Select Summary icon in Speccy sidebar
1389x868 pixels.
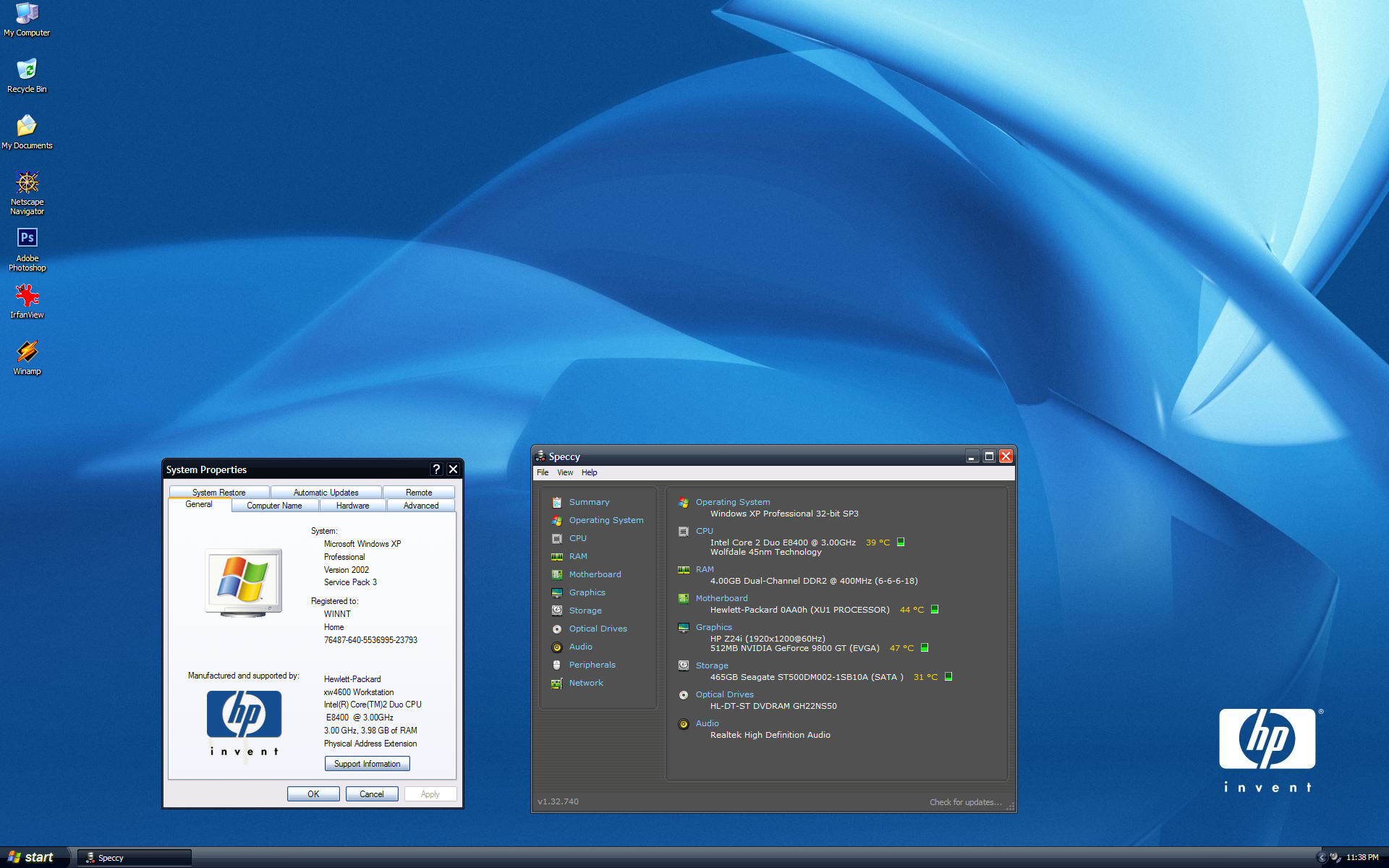pos(557,502)
